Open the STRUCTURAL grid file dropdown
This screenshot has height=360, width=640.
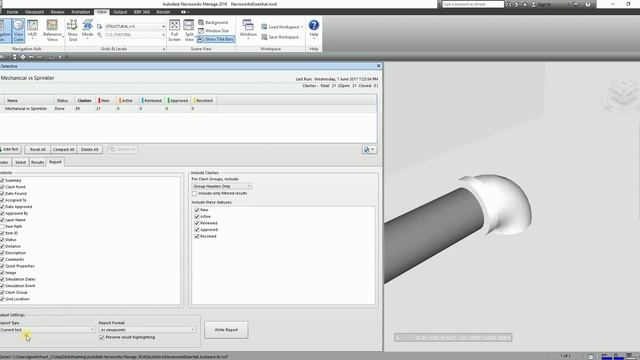(135, 27)
